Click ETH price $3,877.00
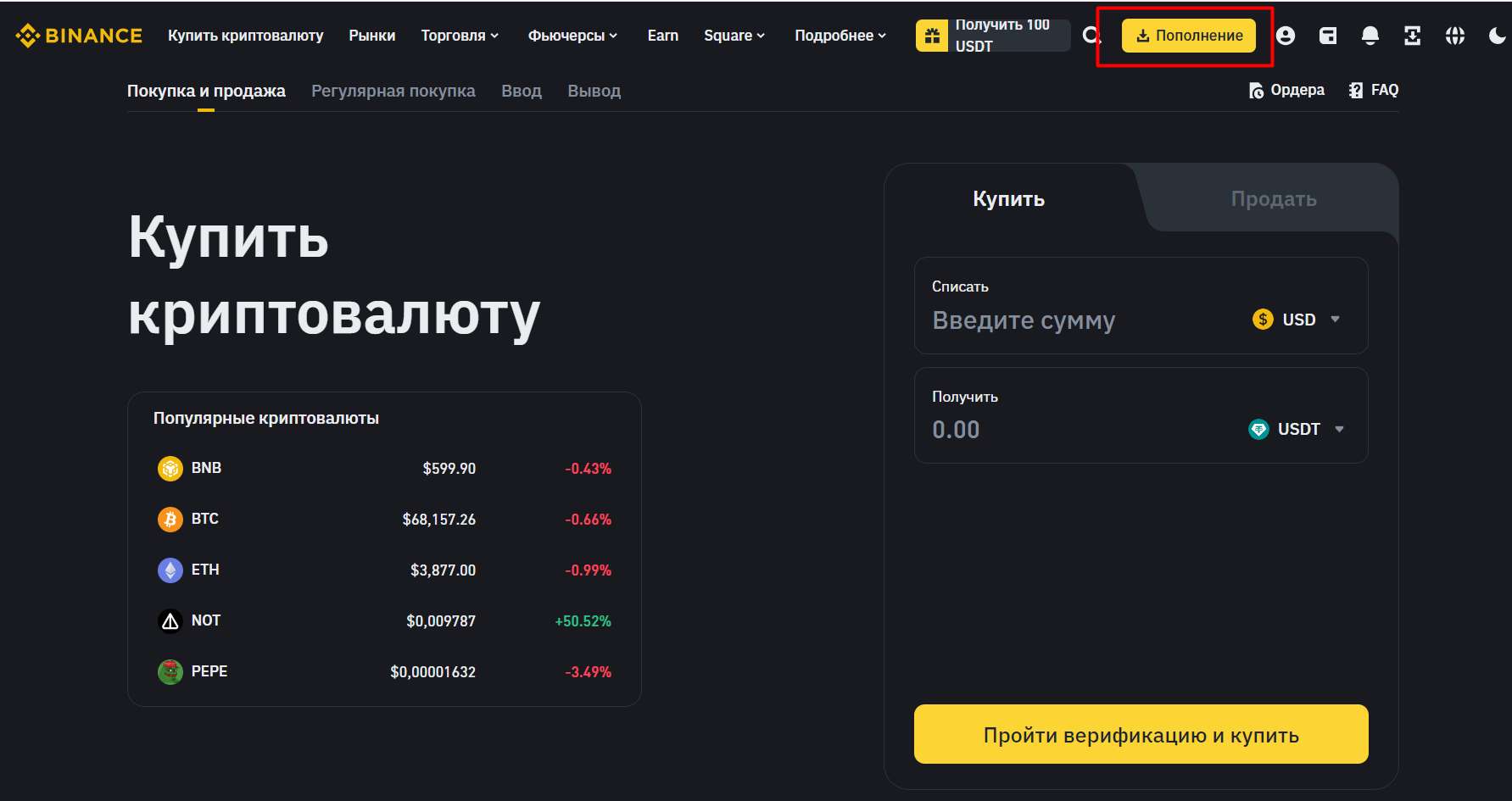 tap(444, 570)
